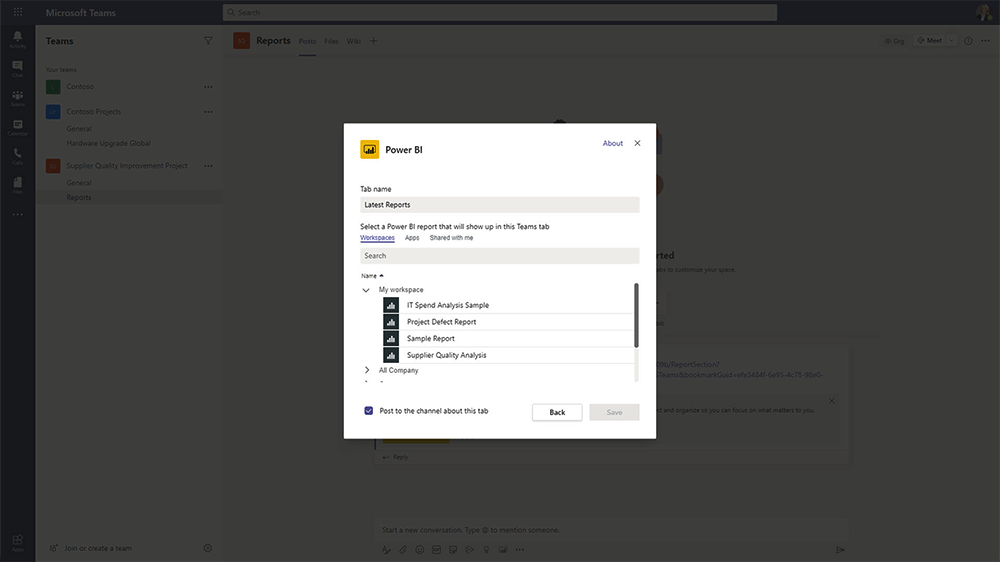Click the Sample Report icon
The height and width of the screenshot is (562, 1000).
[391, 339]
